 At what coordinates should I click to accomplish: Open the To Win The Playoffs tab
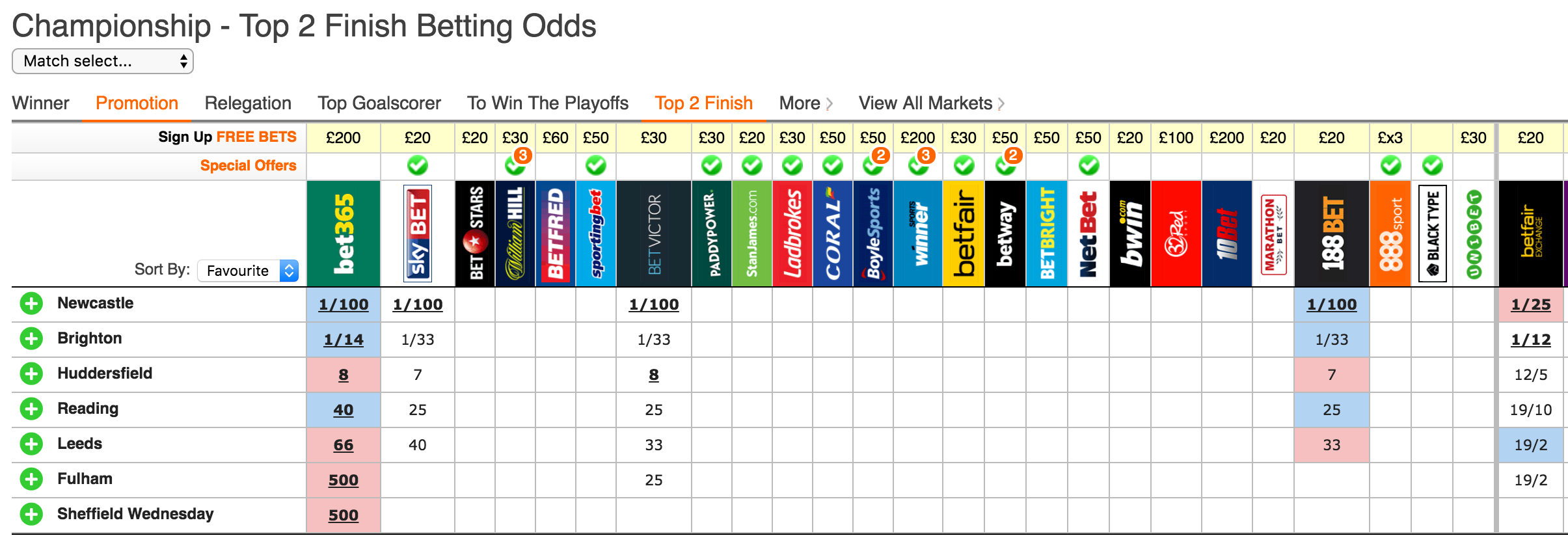(x=548, y=103)
